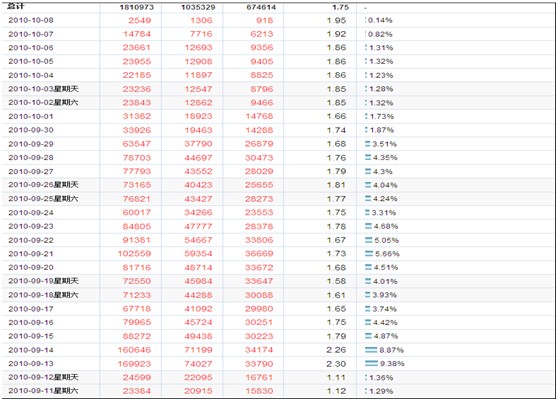Open the 160646 value for 2010-09-14
558x401 pixels.
[134, 350]
